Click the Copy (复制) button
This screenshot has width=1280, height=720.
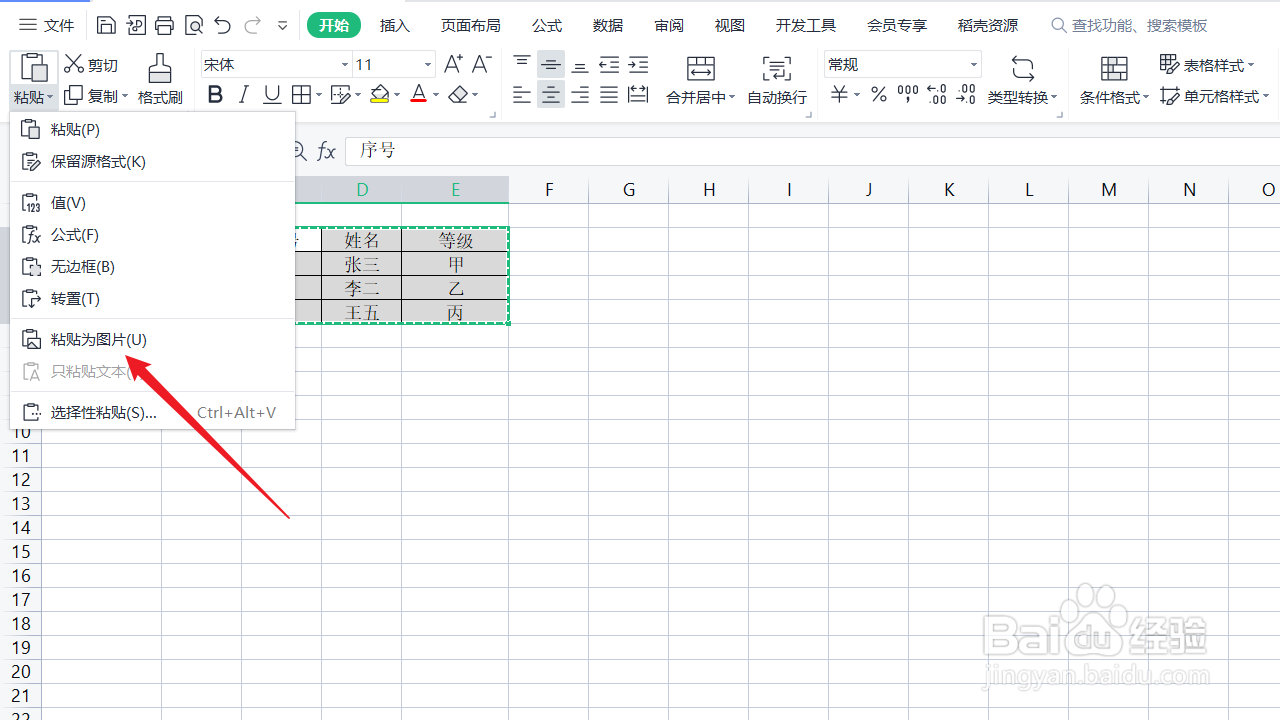[x=90, y=96]
